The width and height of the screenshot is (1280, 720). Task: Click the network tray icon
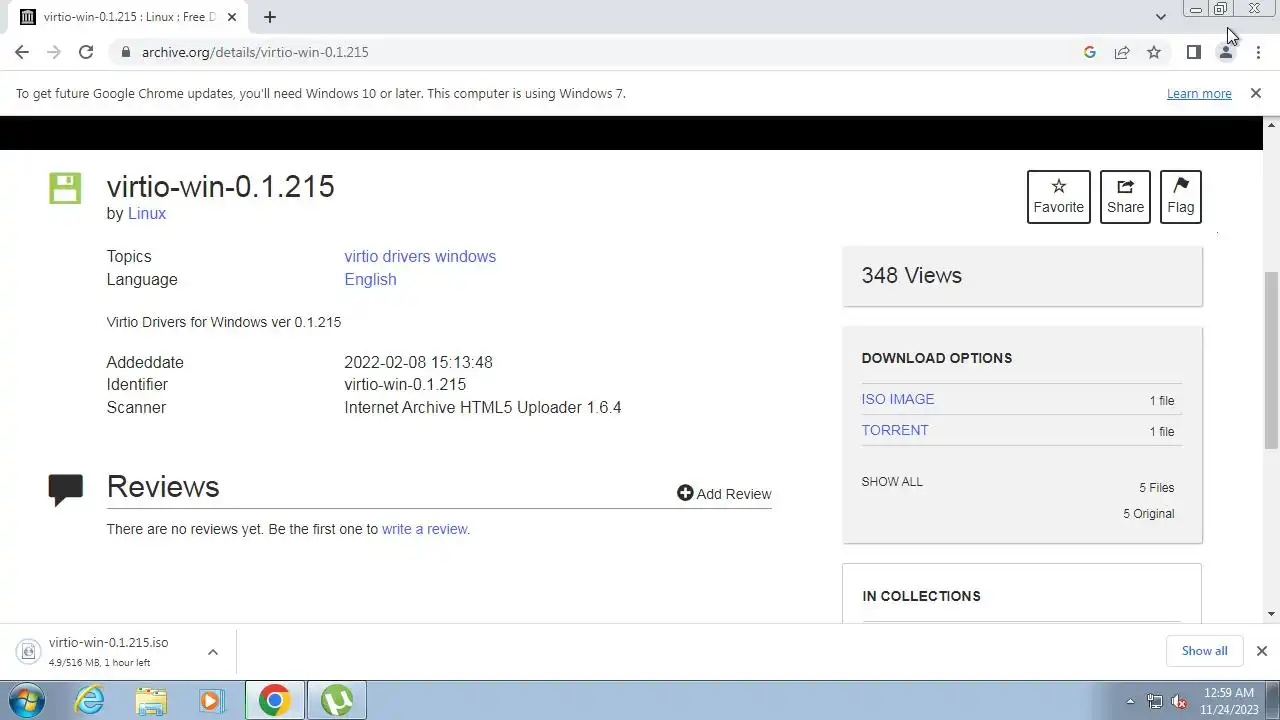click(1155, 701)
